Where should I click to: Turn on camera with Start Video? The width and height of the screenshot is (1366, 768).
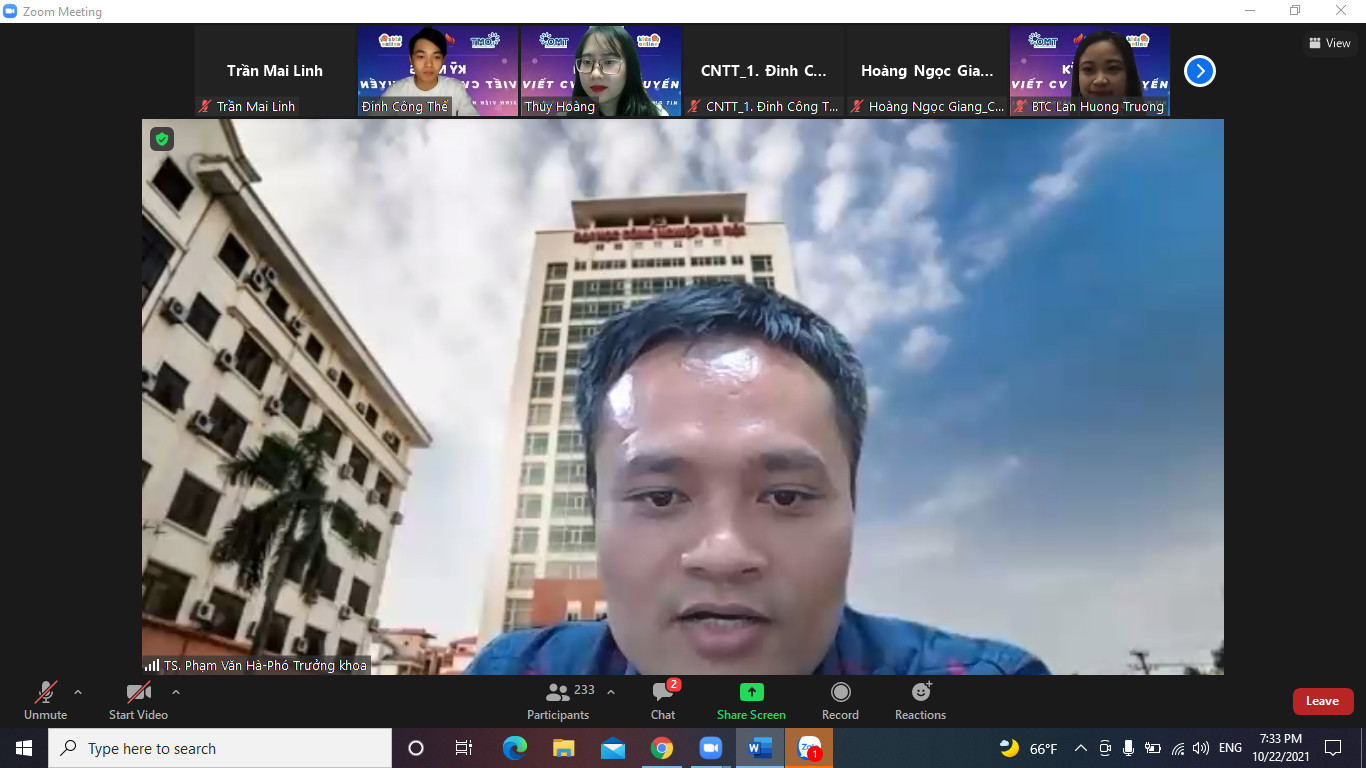(138, 700)
